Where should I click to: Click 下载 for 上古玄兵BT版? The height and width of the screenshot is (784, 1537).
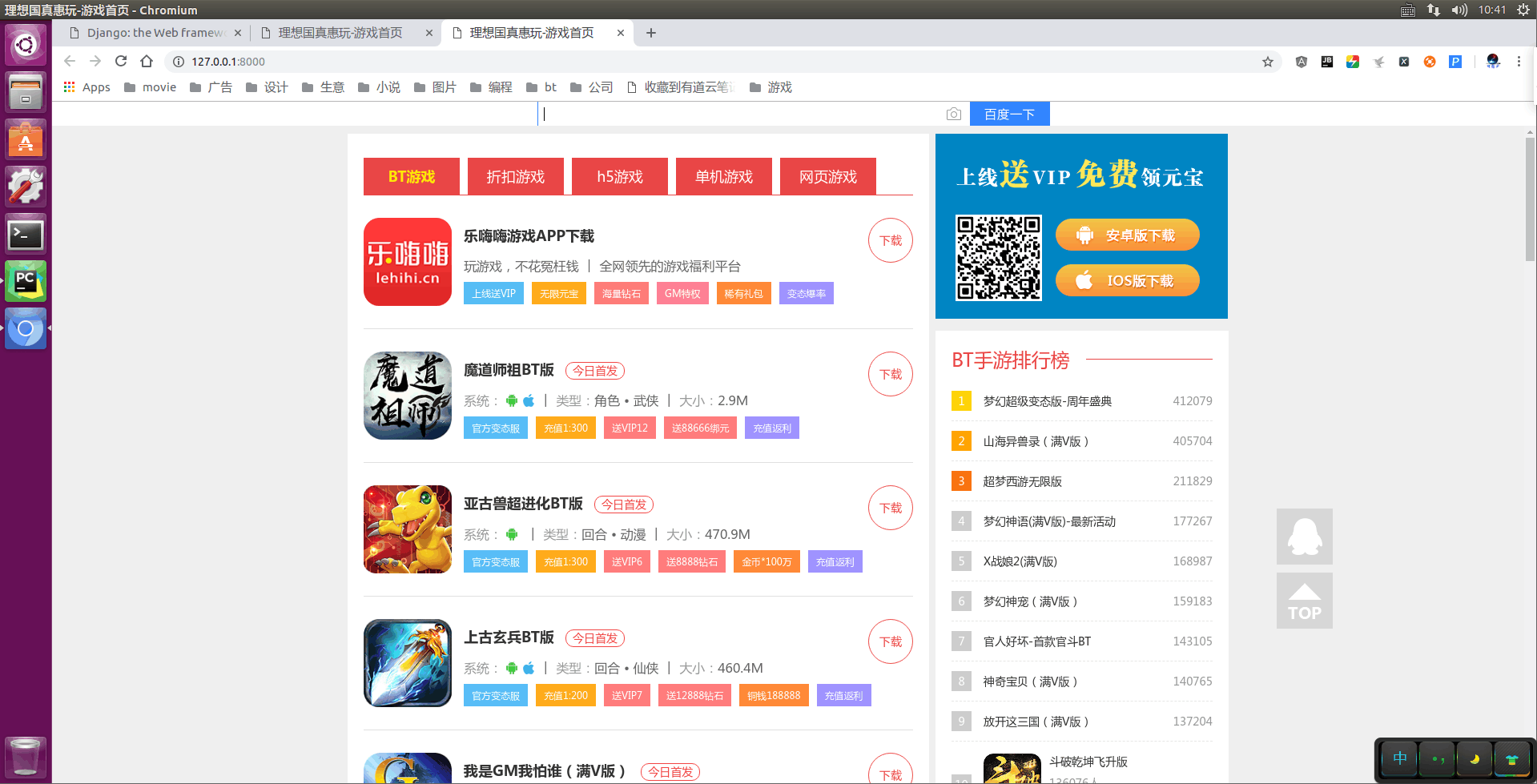pos(891,641)
